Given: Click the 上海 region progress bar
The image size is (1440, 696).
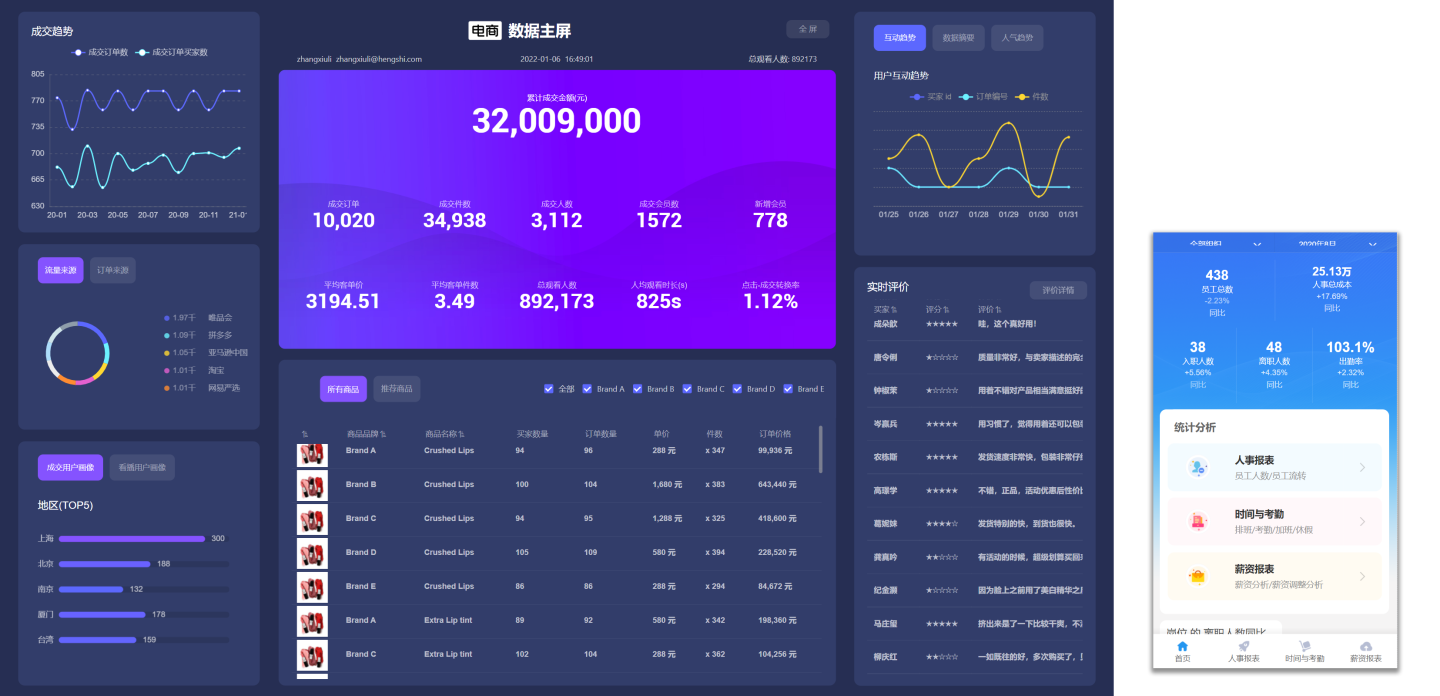Looking at the screenshot, I should (x=131, y=538).
